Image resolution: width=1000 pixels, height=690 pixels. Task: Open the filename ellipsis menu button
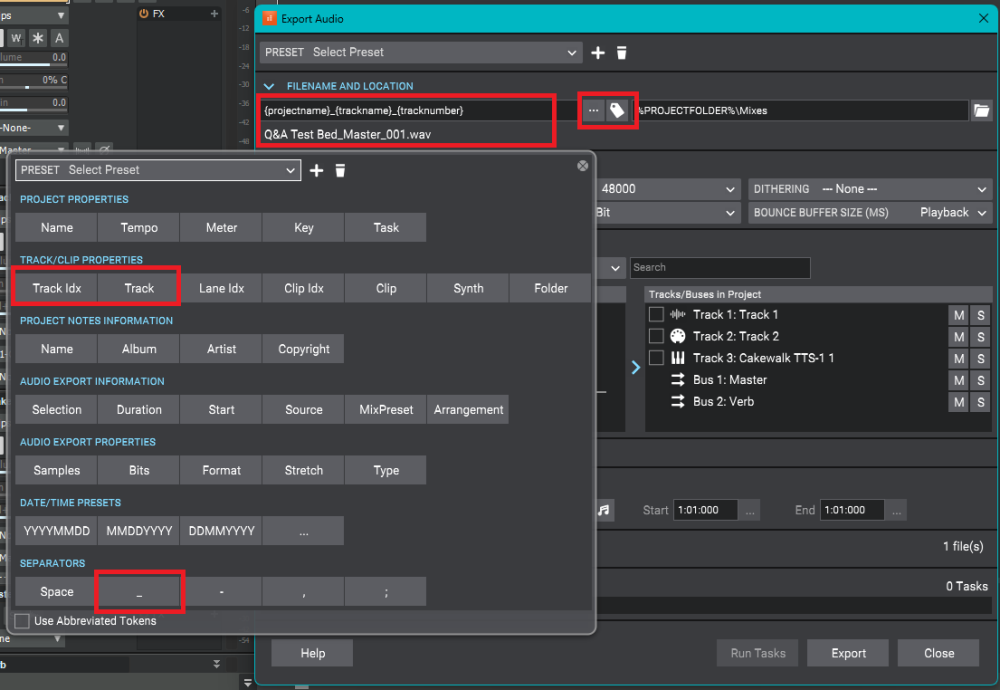593,110
